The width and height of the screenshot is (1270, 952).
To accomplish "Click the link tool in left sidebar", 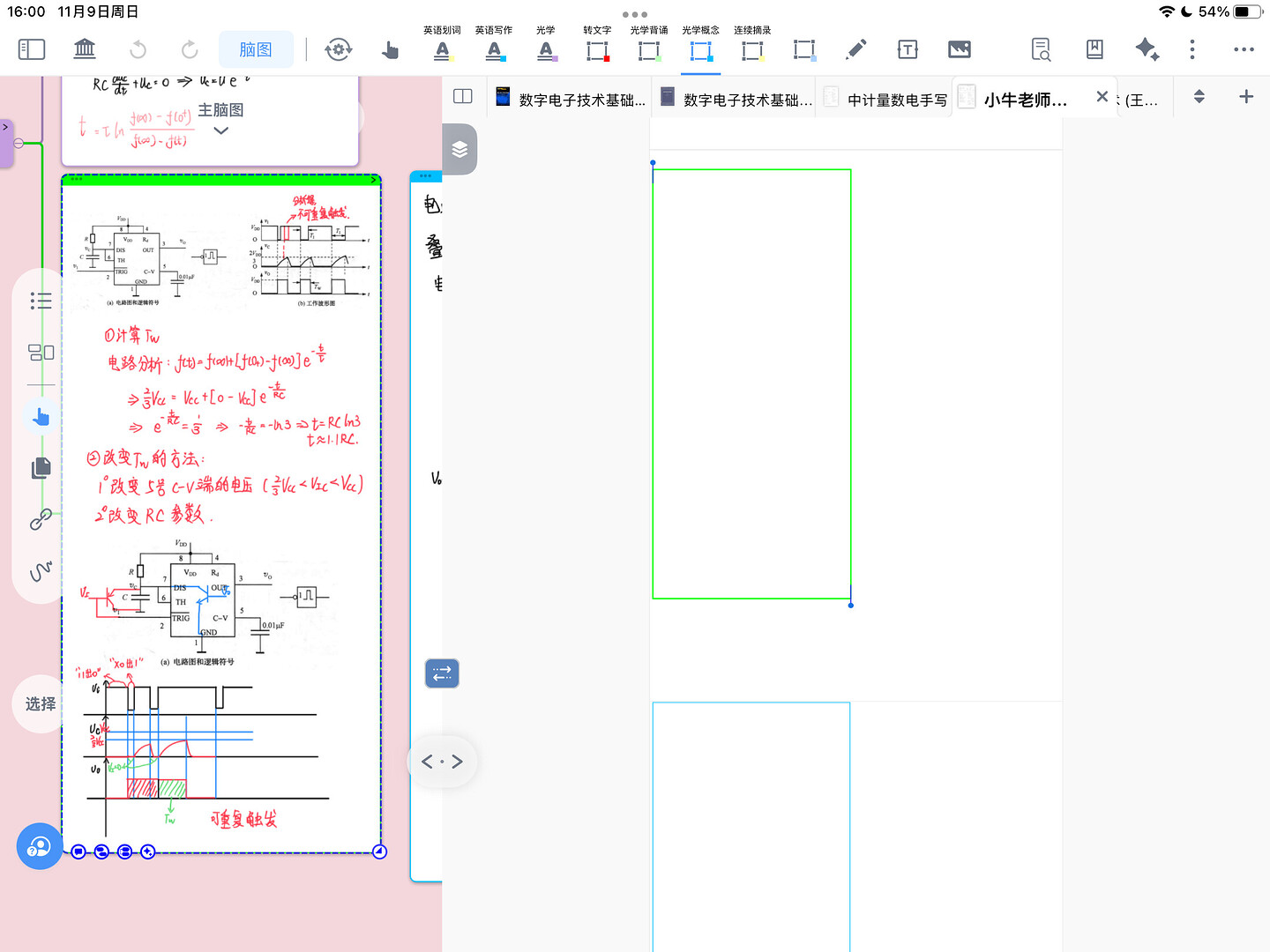I will 41,520.
